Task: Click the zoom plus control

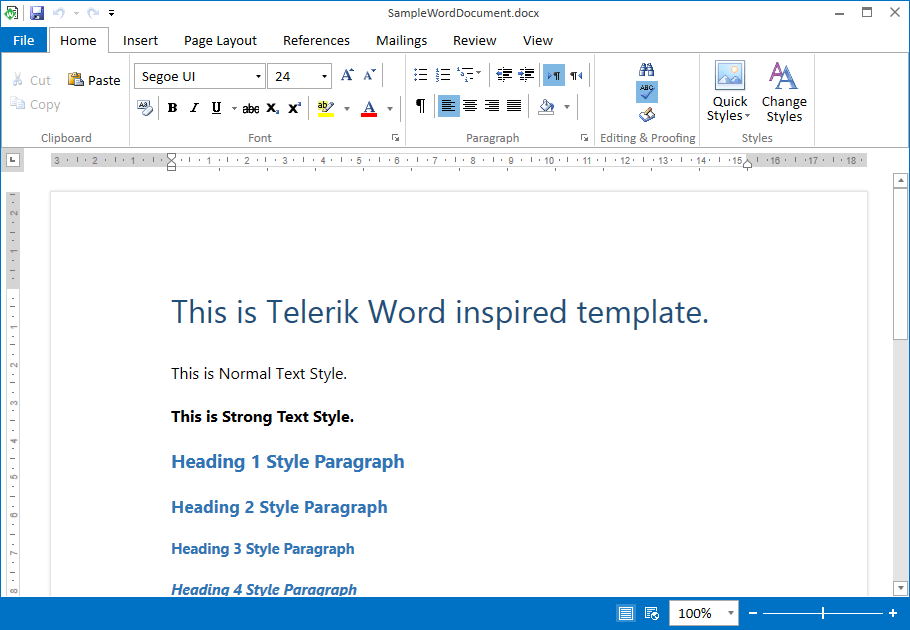Action: point(891,613)
